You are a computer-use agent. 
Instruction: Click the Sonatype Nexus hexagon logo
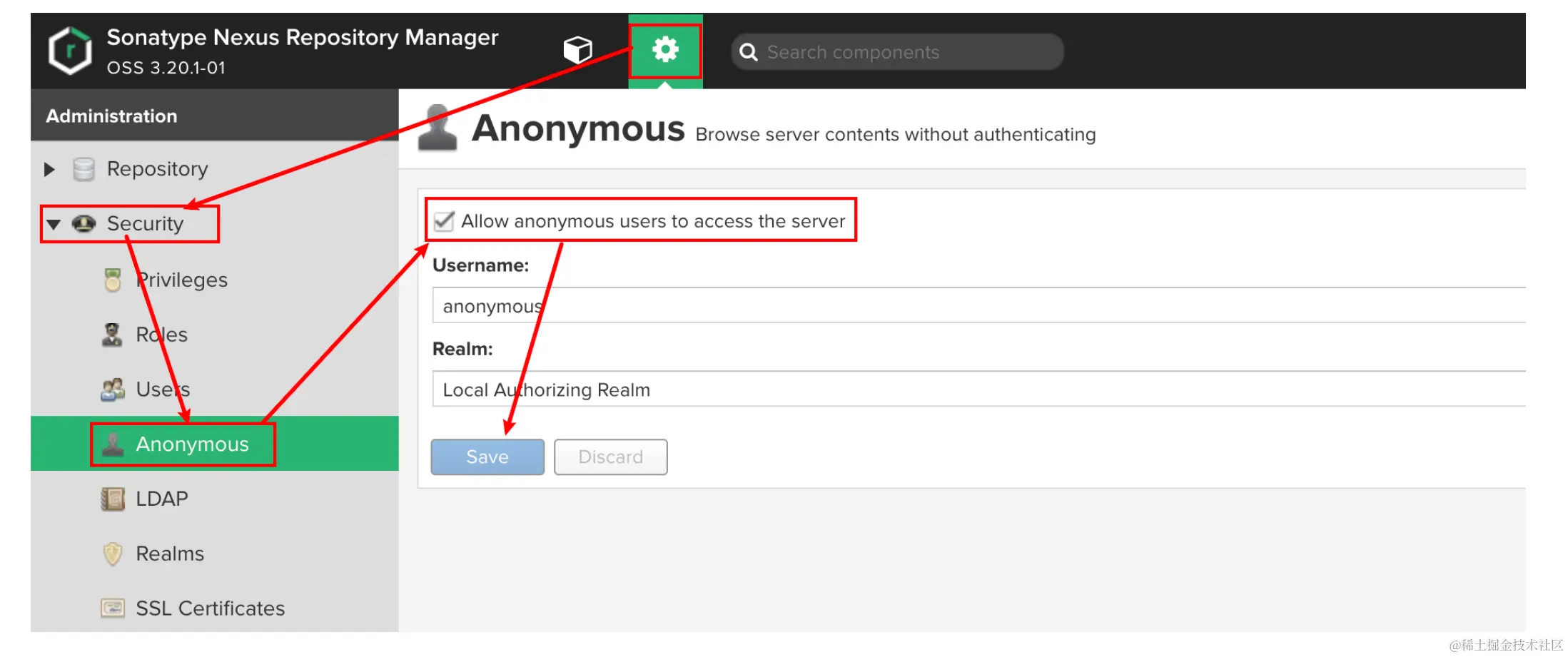tap(70, 51)
